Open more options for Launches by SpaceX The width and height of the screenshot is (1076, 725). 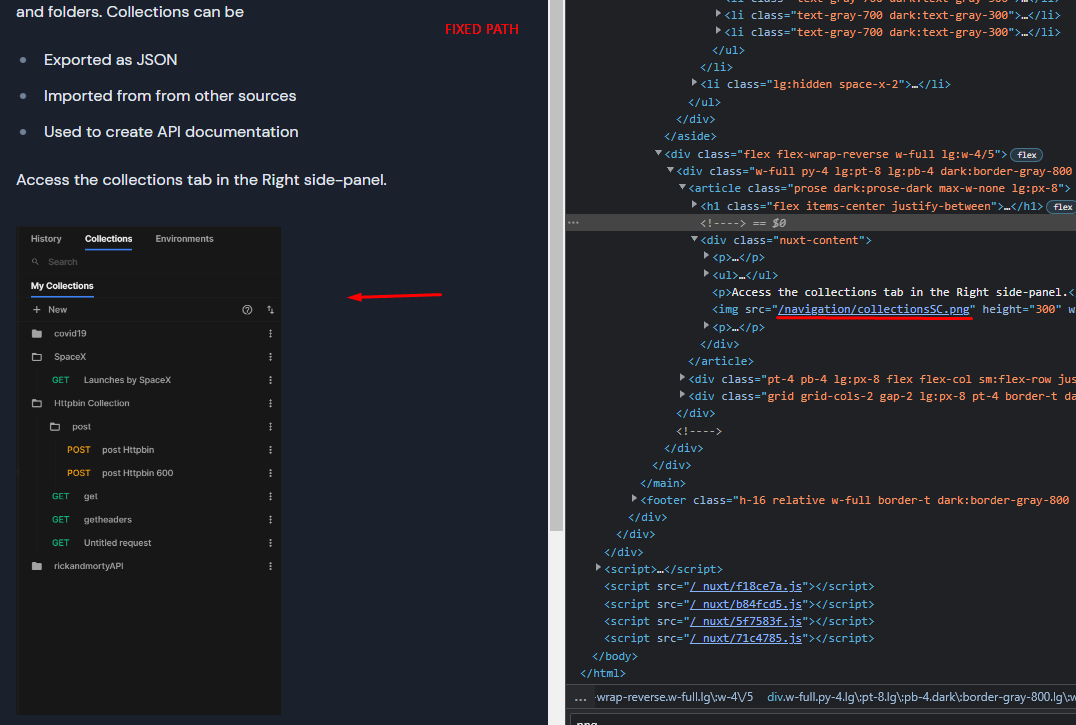pos(270,380)
